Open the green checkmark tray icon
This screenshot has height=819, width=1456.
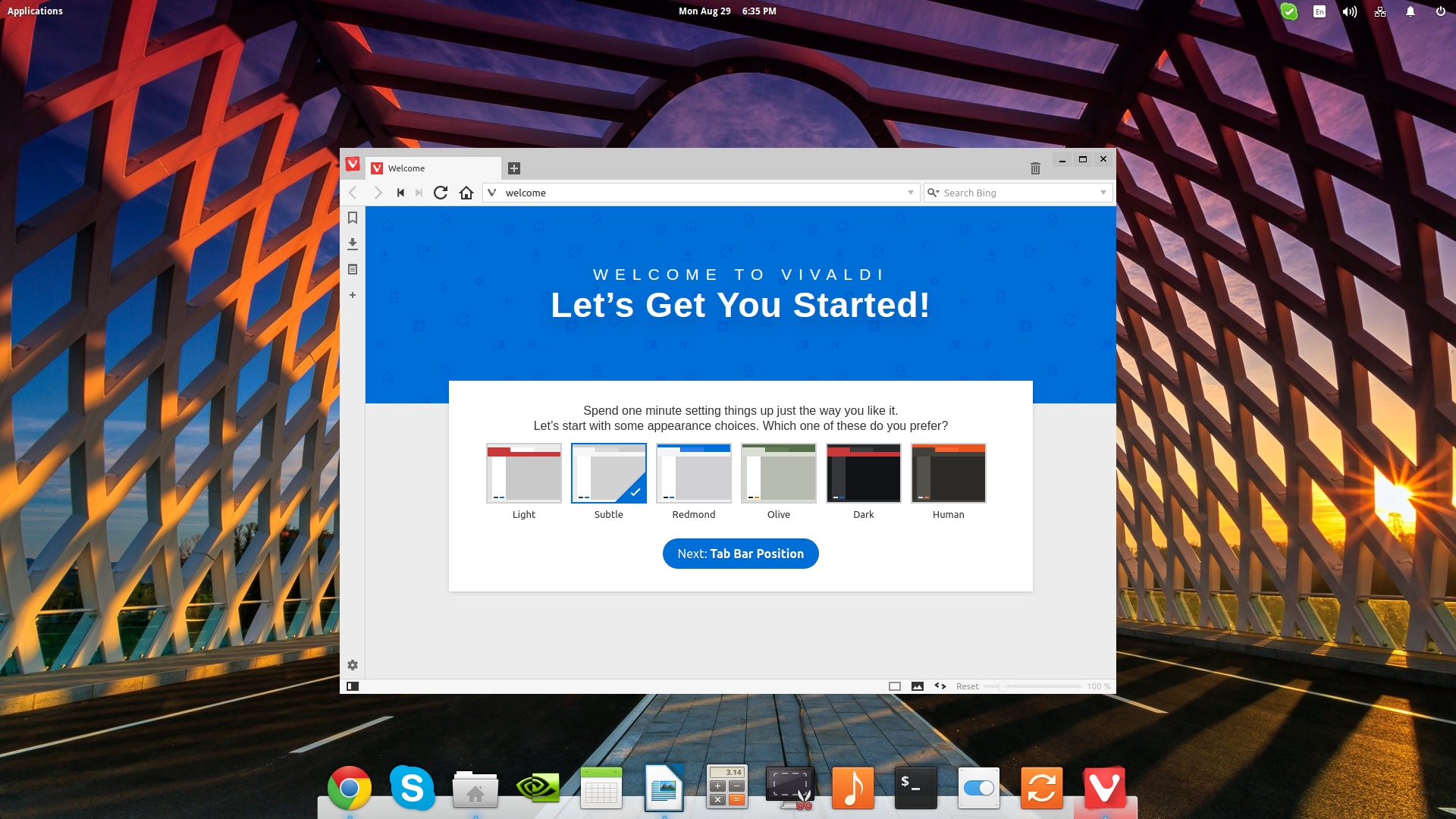tap(1289, 11)
